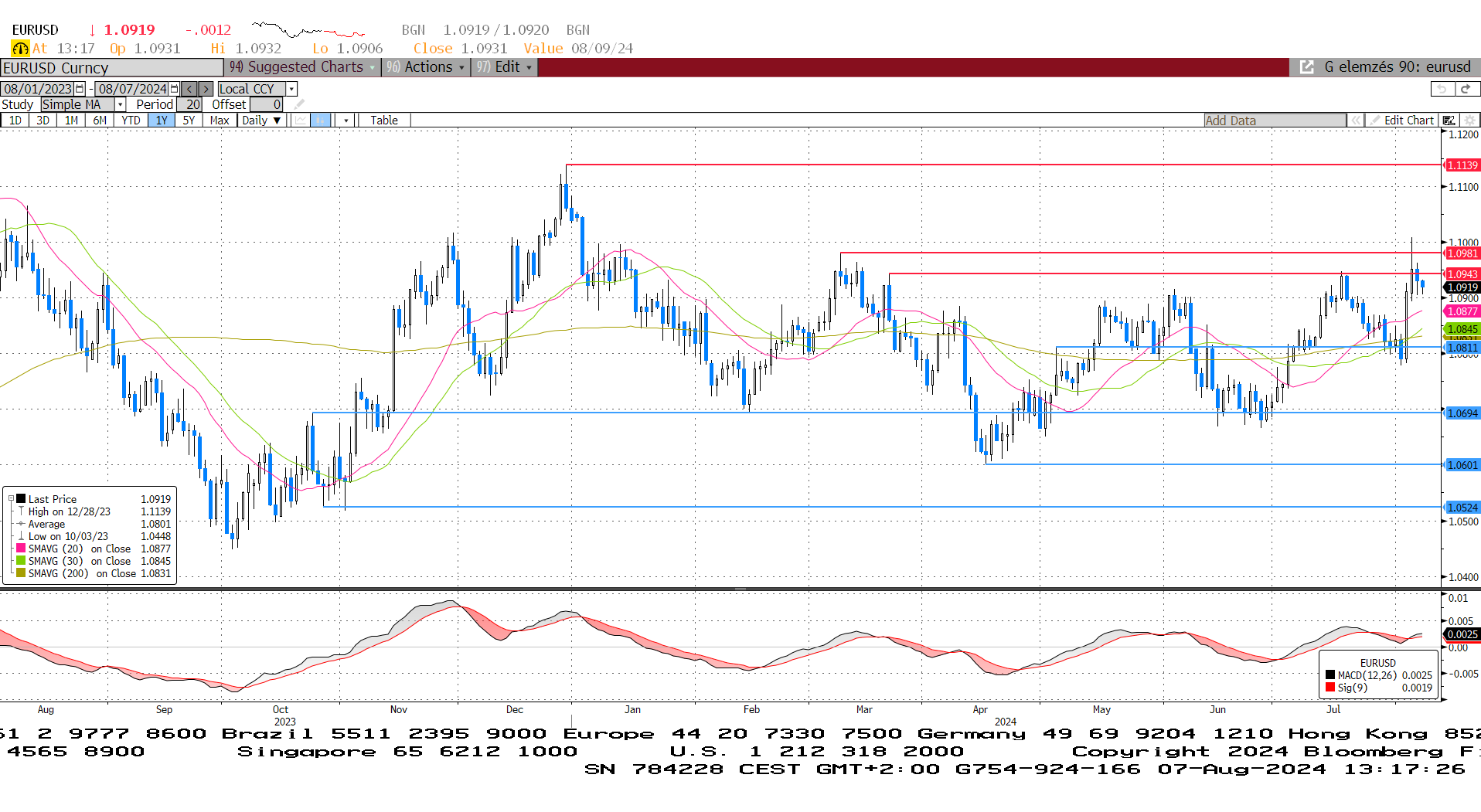This screenshot has height=812, width=1481.
Task: Click the Average marker icon in legend
Action: pos(22,524)
